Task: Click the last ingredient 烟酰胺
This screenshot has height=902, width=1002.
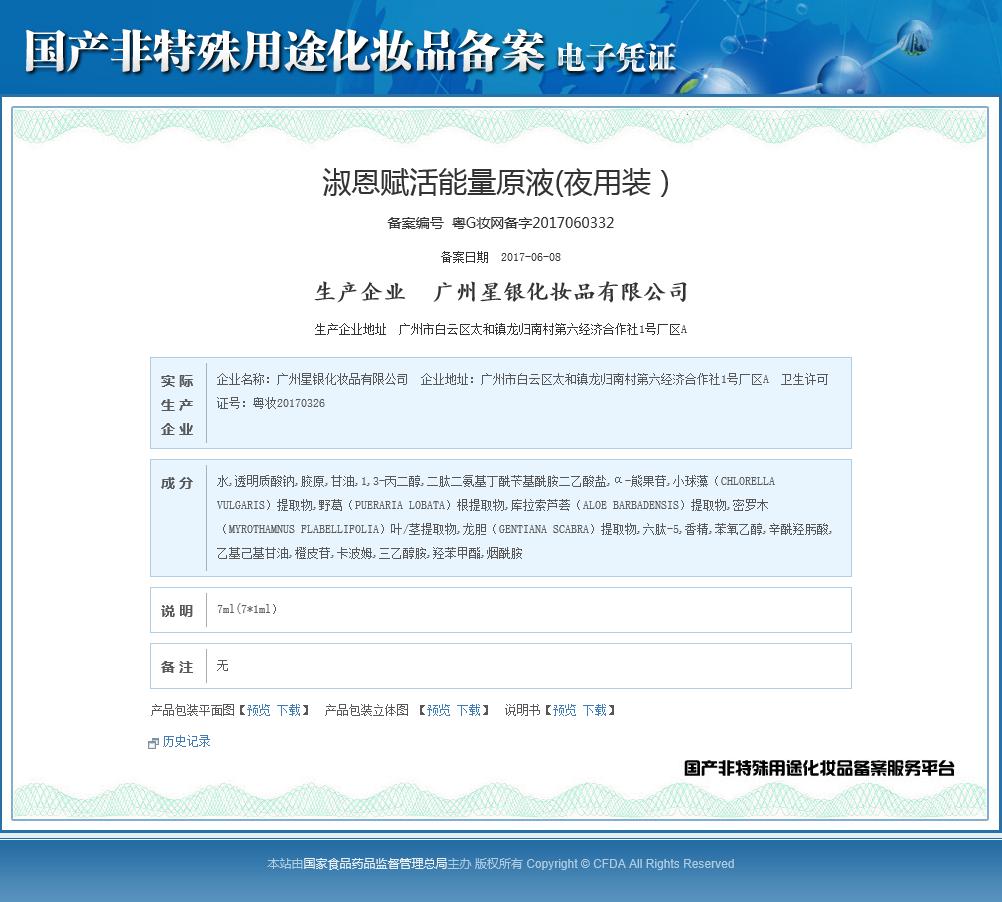Action: tap(505, 553)
